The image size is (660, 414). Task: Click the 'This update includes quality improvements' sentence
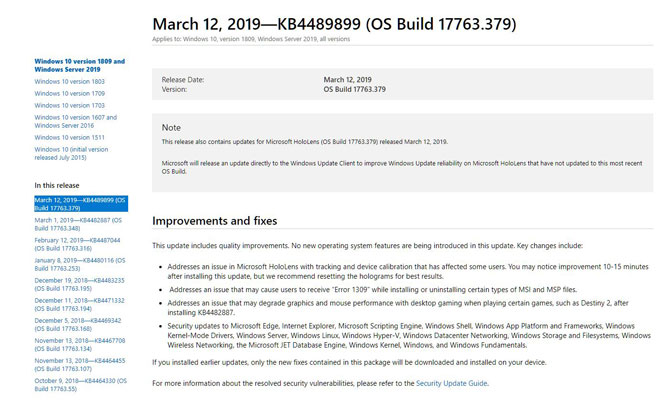[x=367, y=246]
